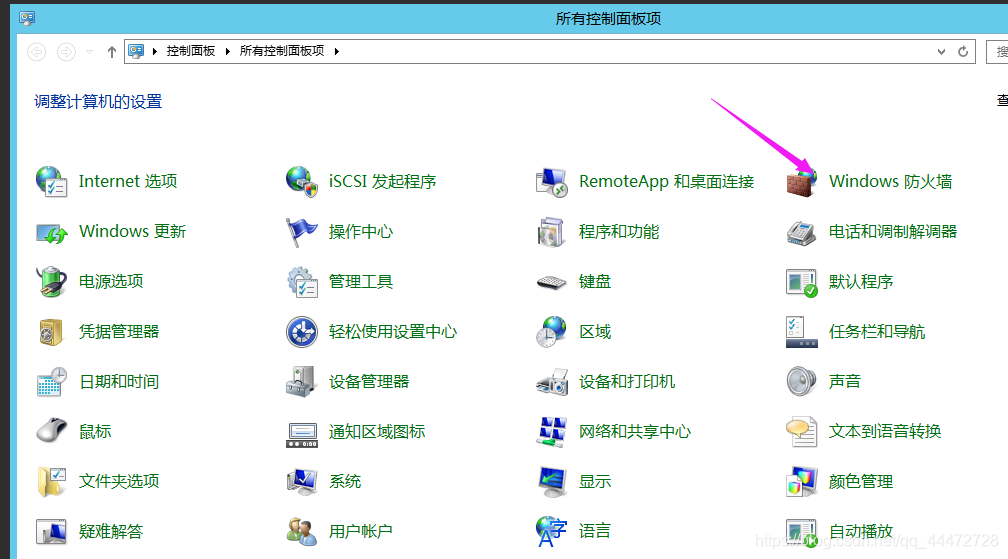Open the recent locations dropdown arrow
The height and width of the screenshot is (559, 1008).
[89, 51]
